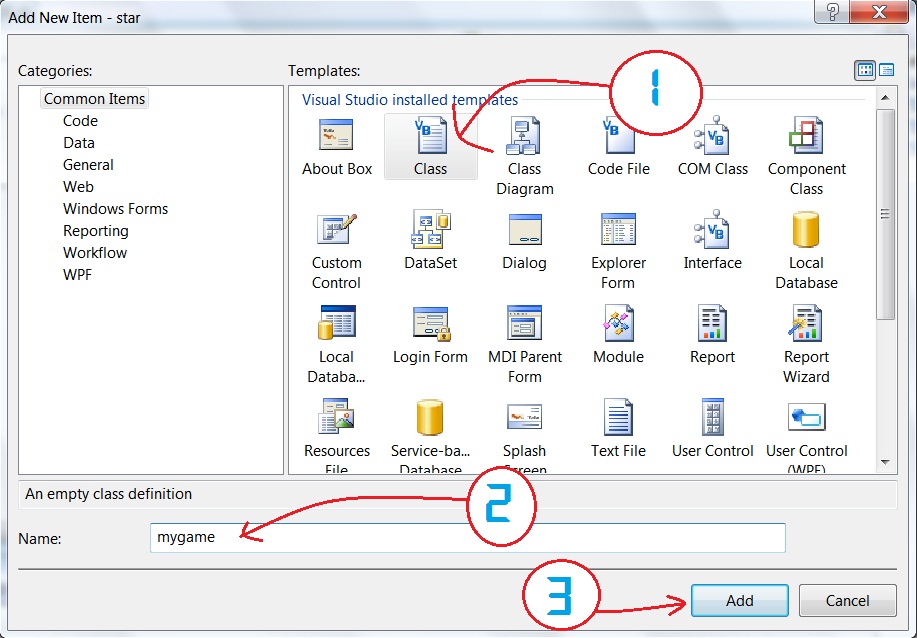Choose the COM Class template
The height and width of the screenshot is (638, 917).
click(x=712, y=146)
